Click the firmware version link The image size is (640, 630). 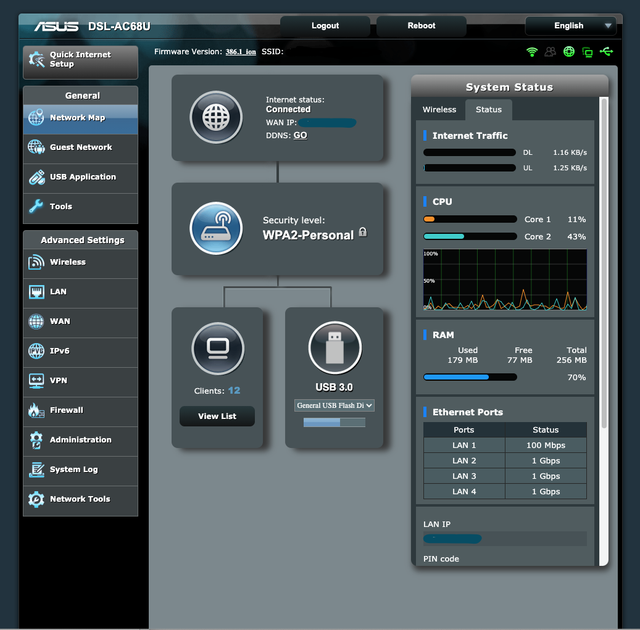(x=240, y=52)
